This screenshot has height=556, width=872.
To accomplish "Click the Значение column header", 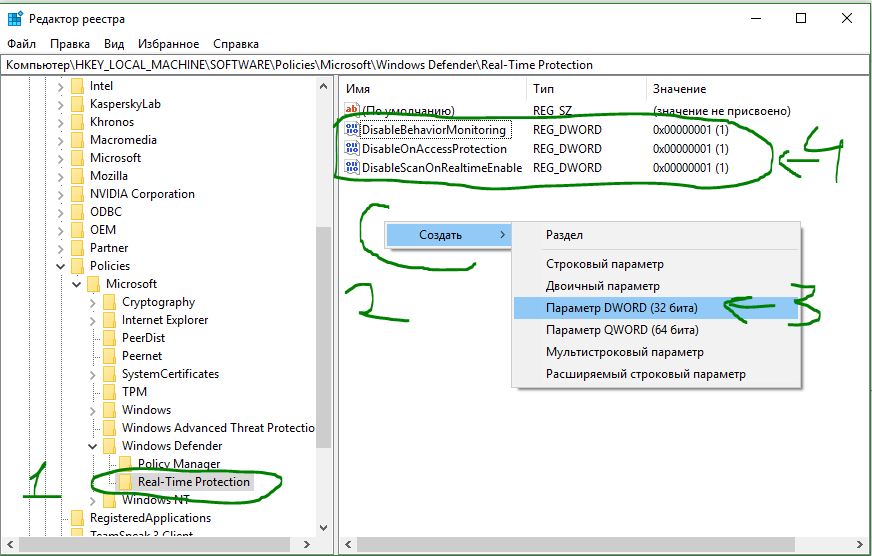I will coord(677,89).
